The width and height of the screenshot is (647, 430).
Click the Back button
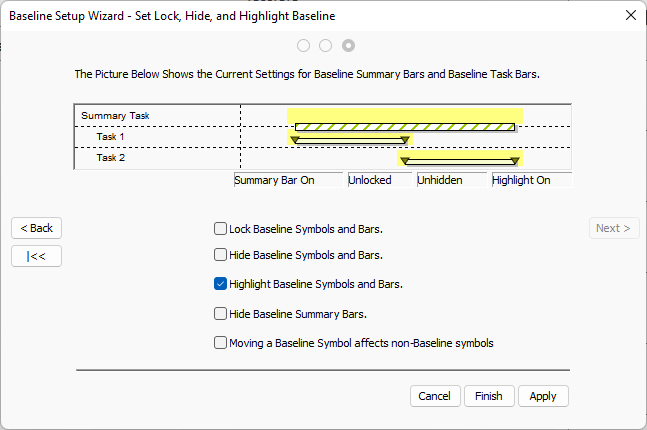(37, 228)
